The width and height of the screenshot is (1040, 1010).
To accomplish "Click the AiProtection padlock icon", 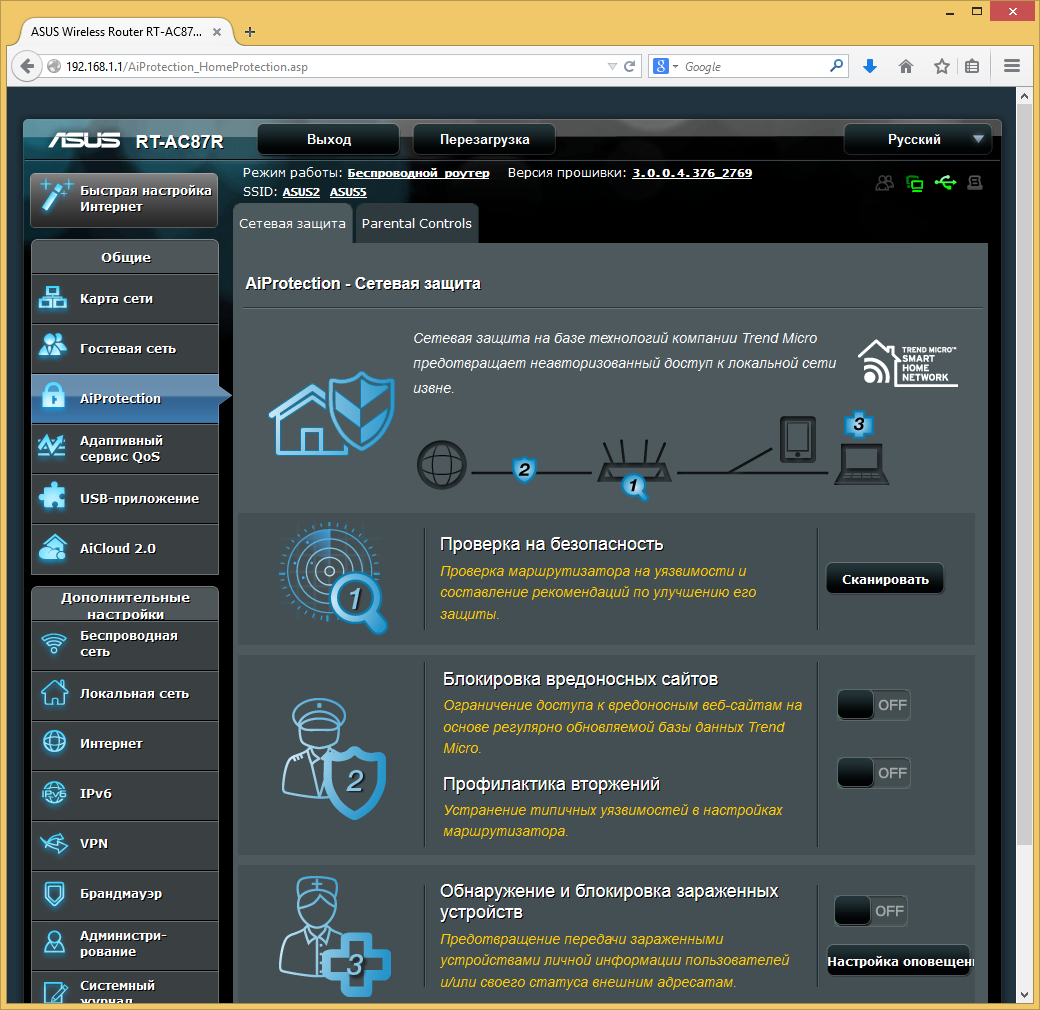I will (53, 396).
